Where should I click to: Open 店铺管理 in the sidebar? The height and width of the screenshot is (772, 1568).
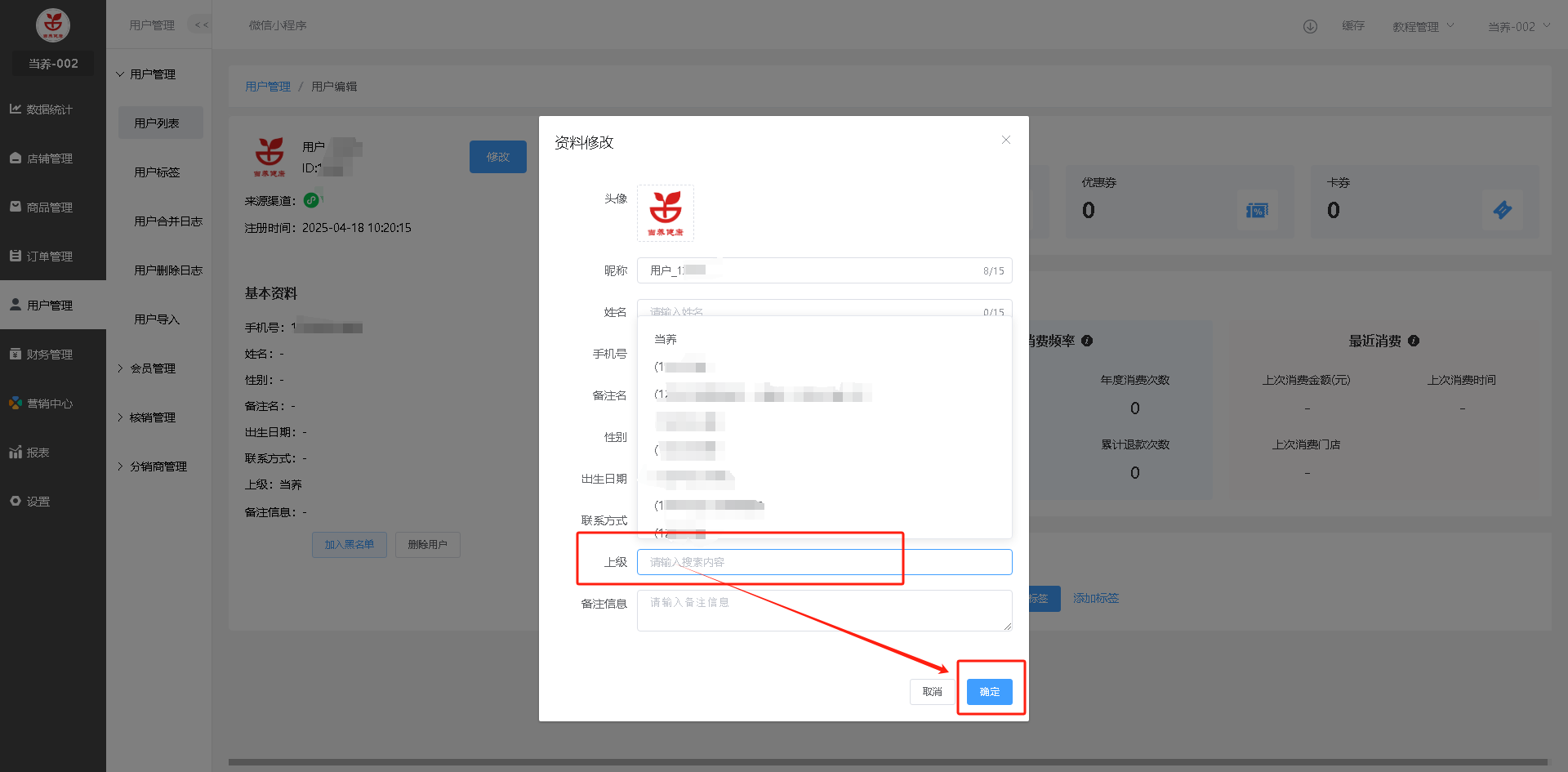coord(49,158)
